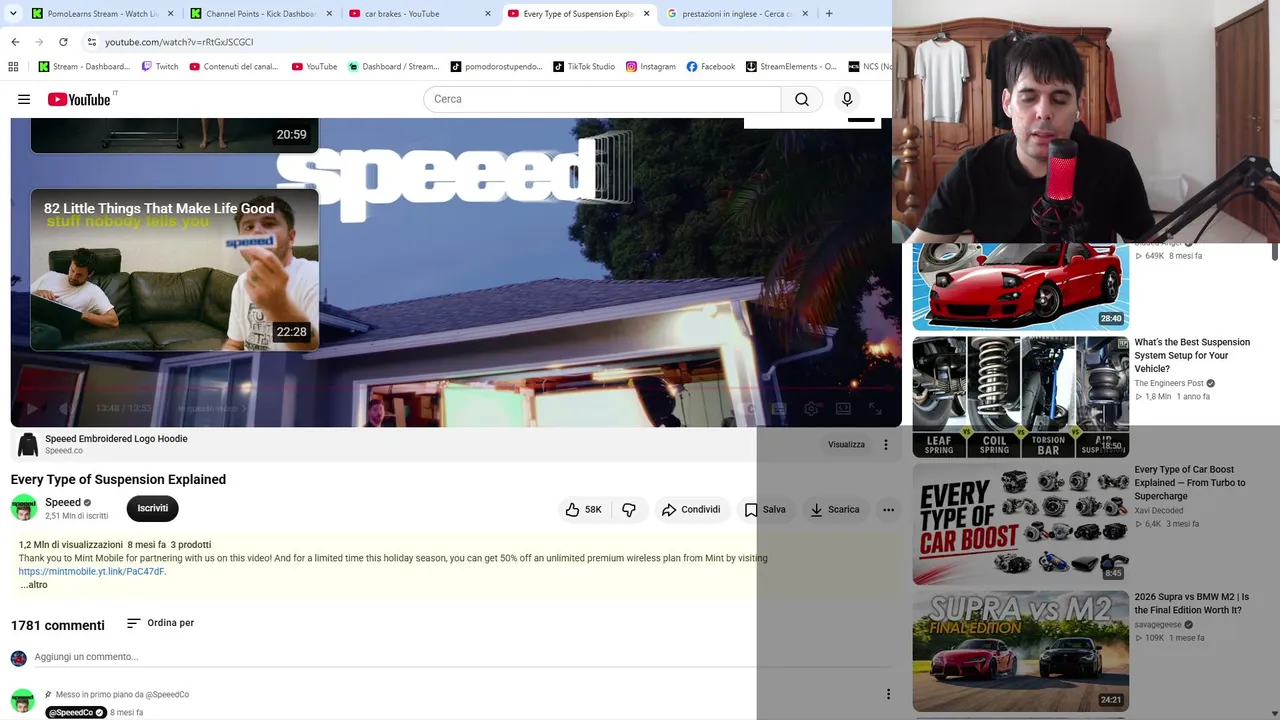Visit the savagegeese channel
Screen dimensions: 1280x720
tap(1158, 624)
